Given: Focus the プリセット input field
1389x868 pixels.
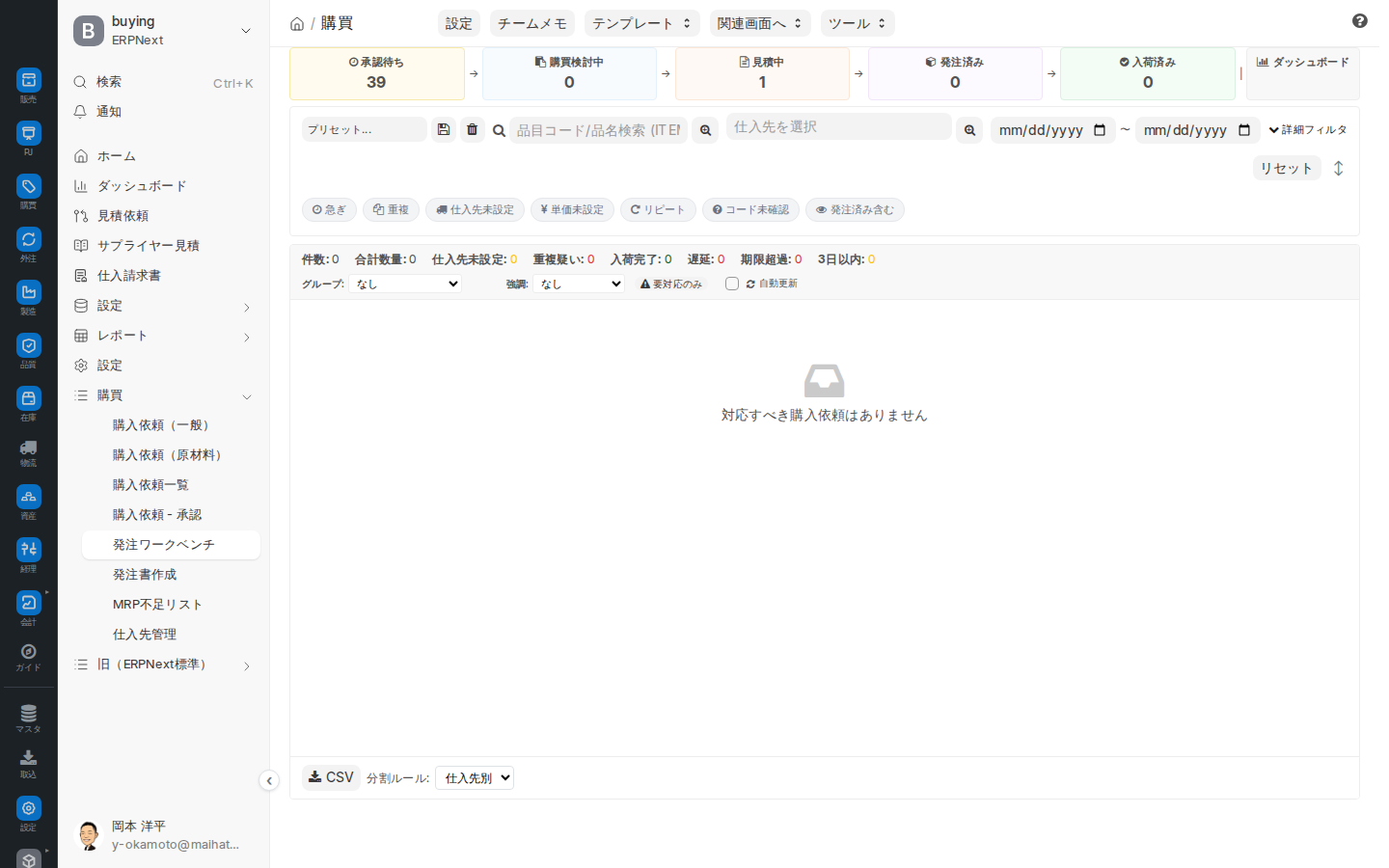Looking at the screenshot, I should click(365, 129).
